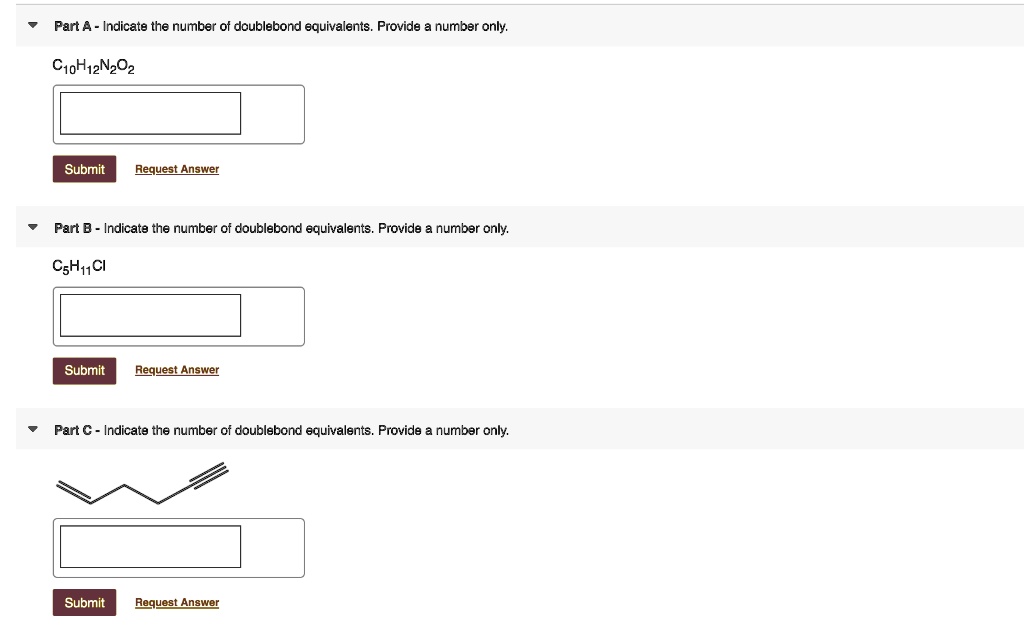Click the Part C answer input field

(150, 547)
